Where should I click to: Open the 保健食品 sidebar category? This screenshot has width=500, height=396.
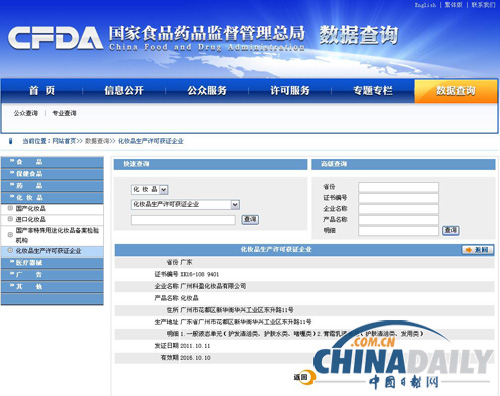[52, 174]
